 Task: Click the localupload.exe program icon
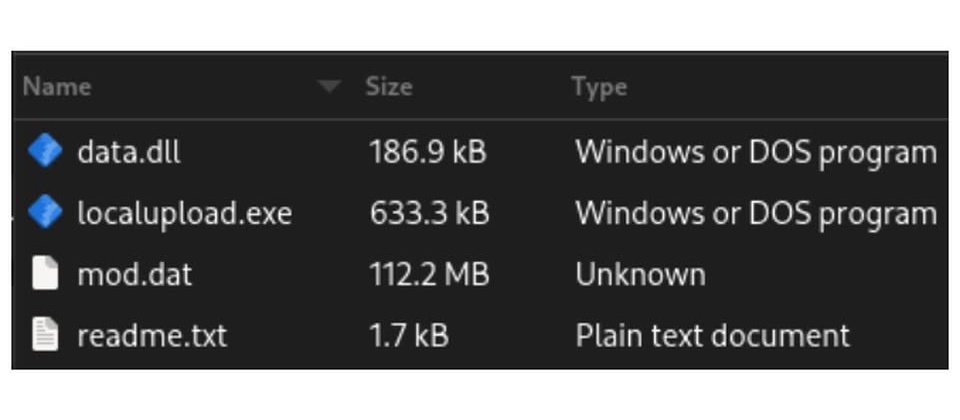point(45,212)
